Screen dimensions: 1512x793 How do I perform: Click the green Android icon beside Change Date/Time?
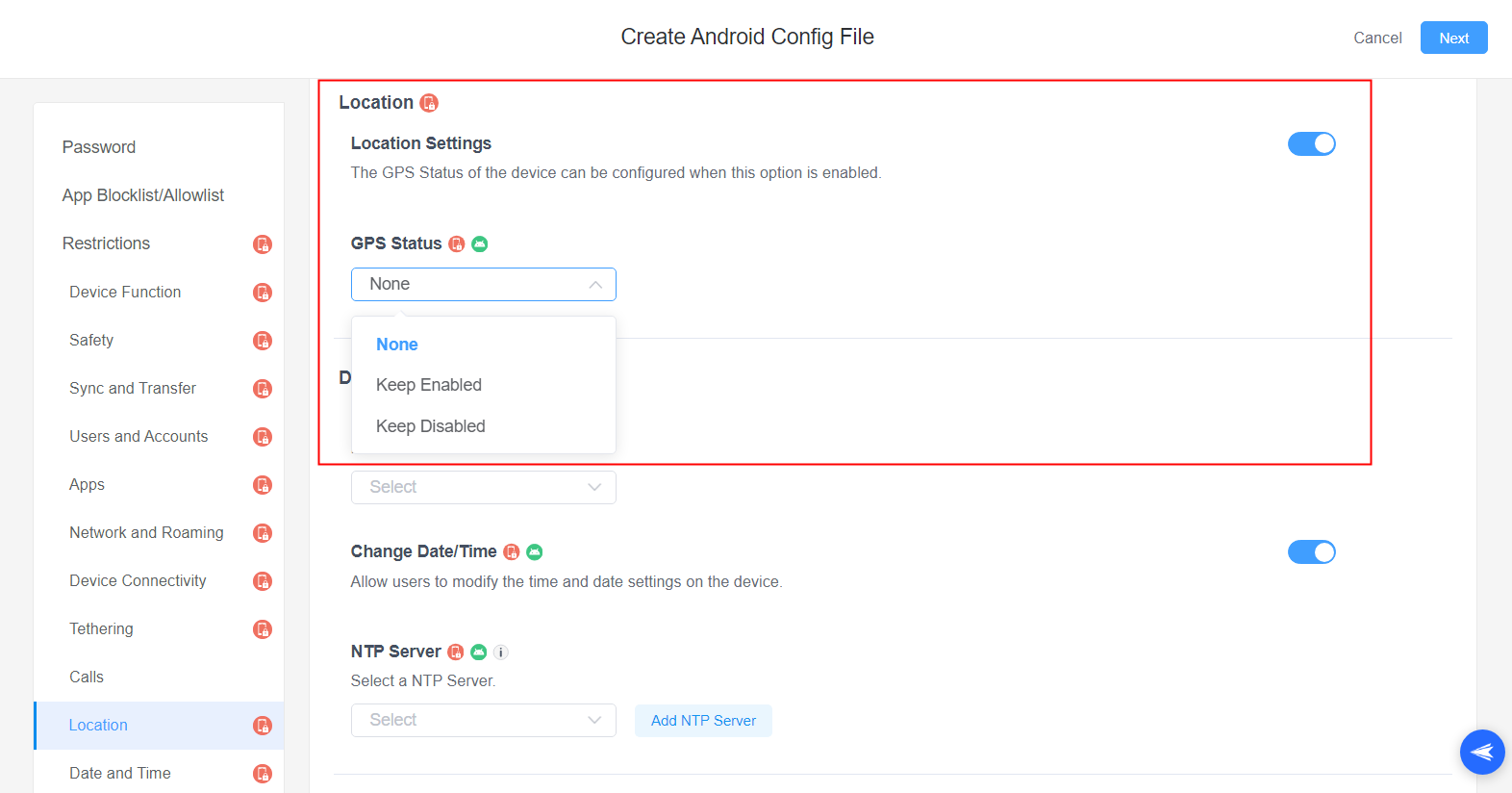(x=535, y=551)
